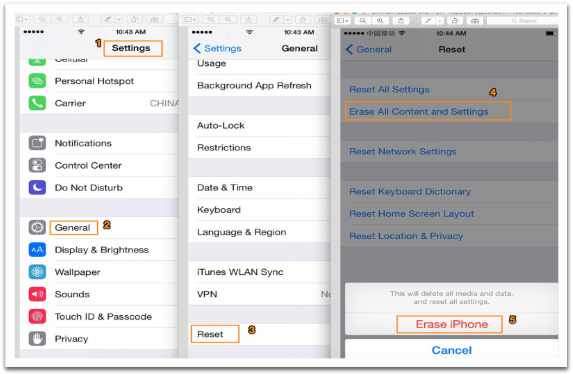The height and width of the screenshot is (374, 573).
Task: Click zoom in magnifier in right Preview window
Action: tap(380, 21)
